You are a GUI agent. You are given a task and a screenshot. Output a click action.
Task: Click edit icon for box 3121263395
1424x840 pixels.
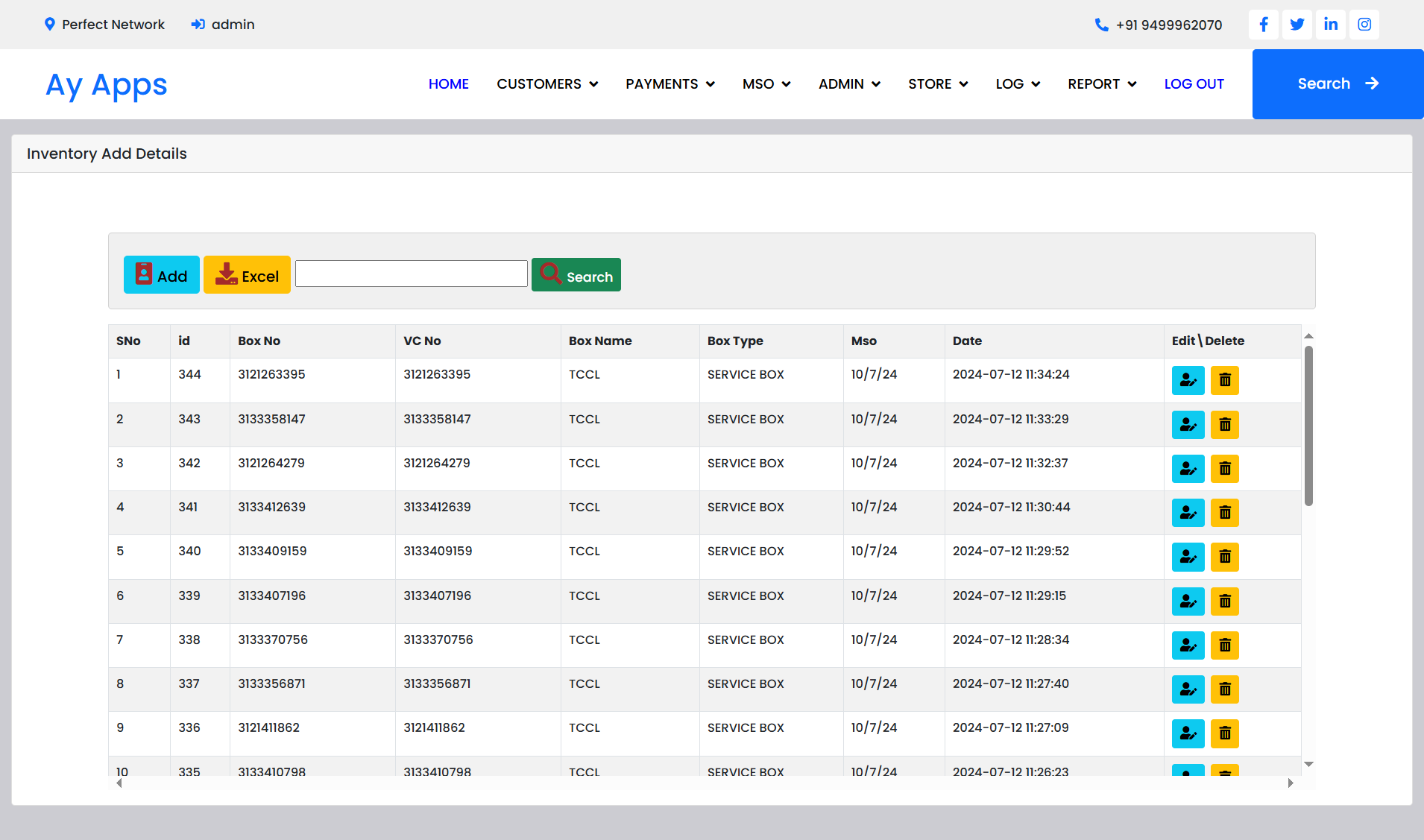point(1188,380)
